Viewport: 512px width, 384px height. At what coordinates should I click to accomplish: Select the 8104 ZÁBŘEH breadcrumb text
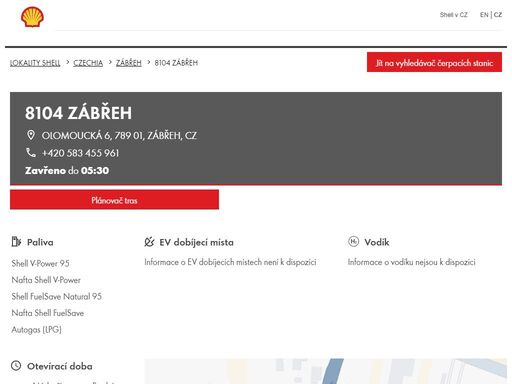[x=176, y=63]
